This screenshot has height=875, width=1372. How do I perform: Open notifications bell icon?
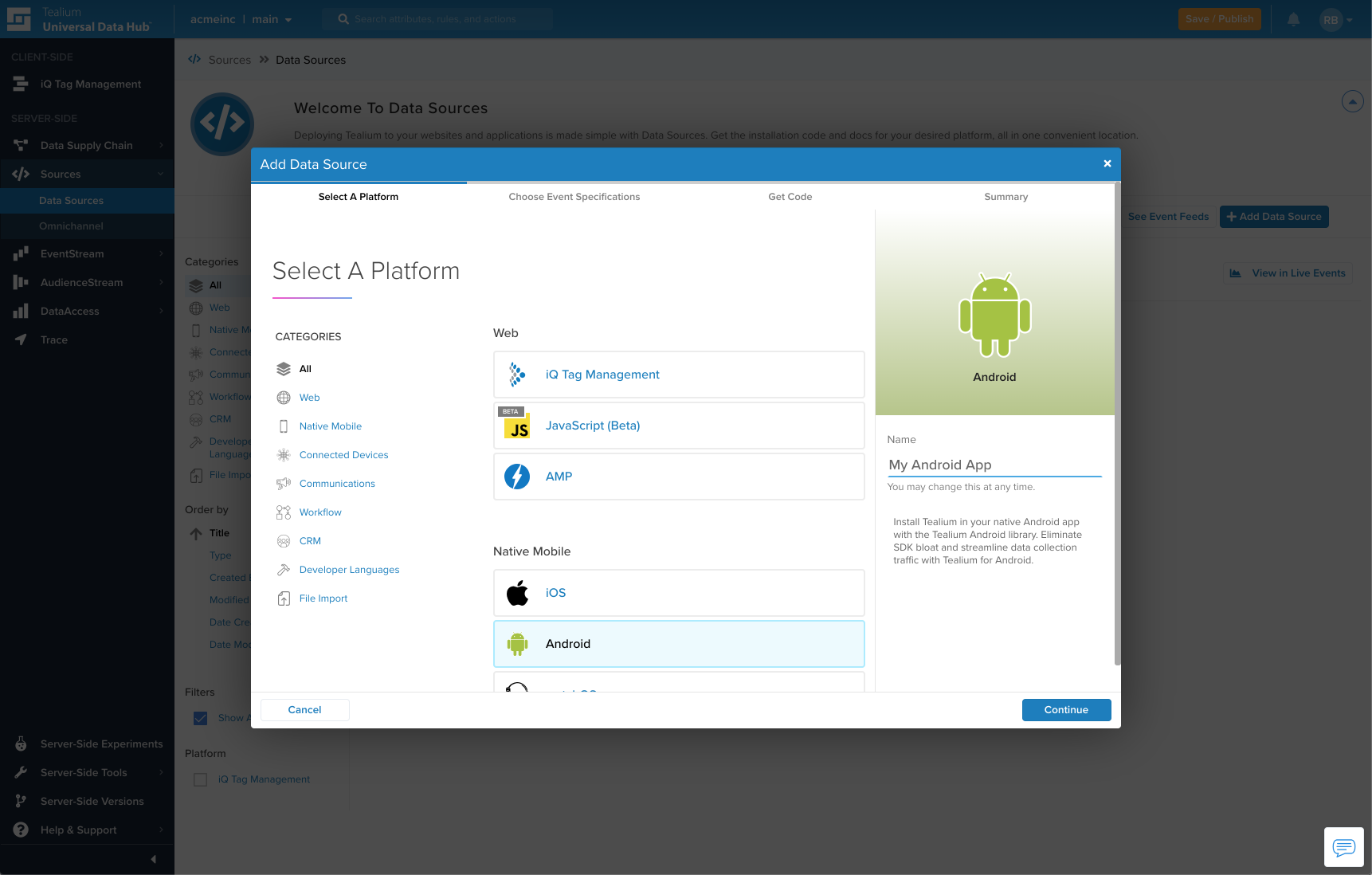tap(1294, 19)
